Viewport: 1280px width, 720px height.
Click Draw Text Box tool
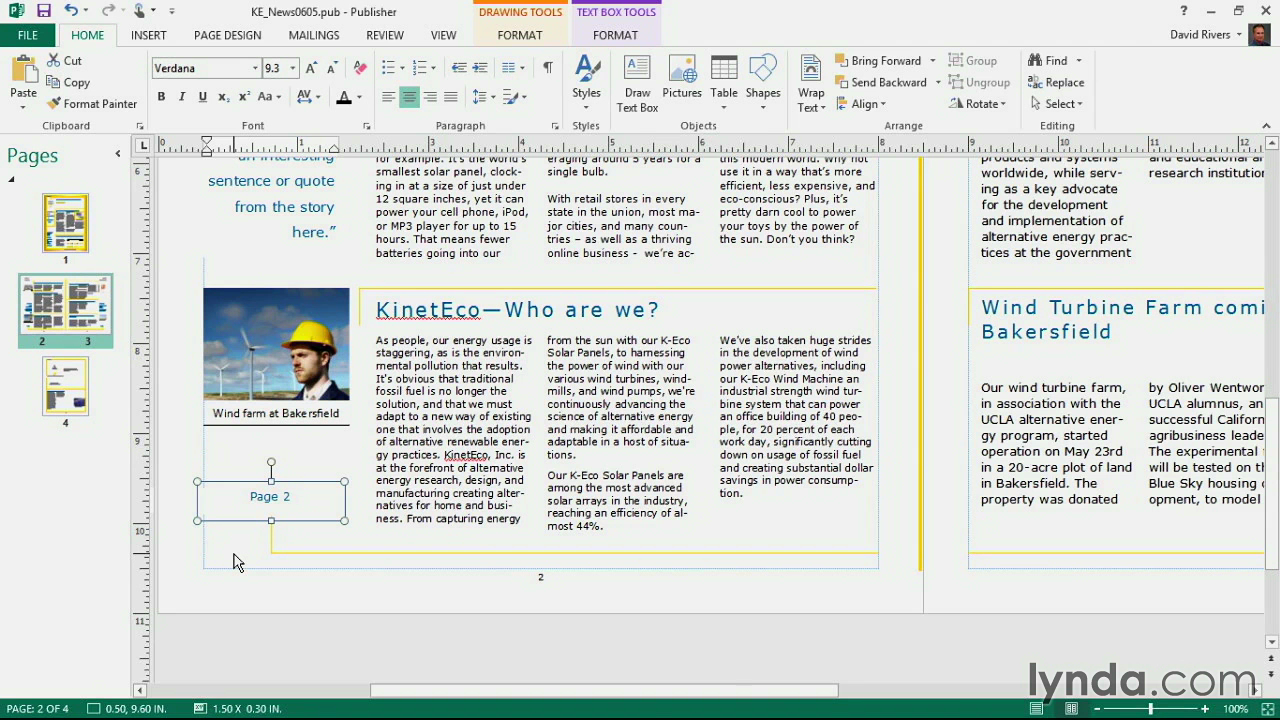[x=637, y=84]
